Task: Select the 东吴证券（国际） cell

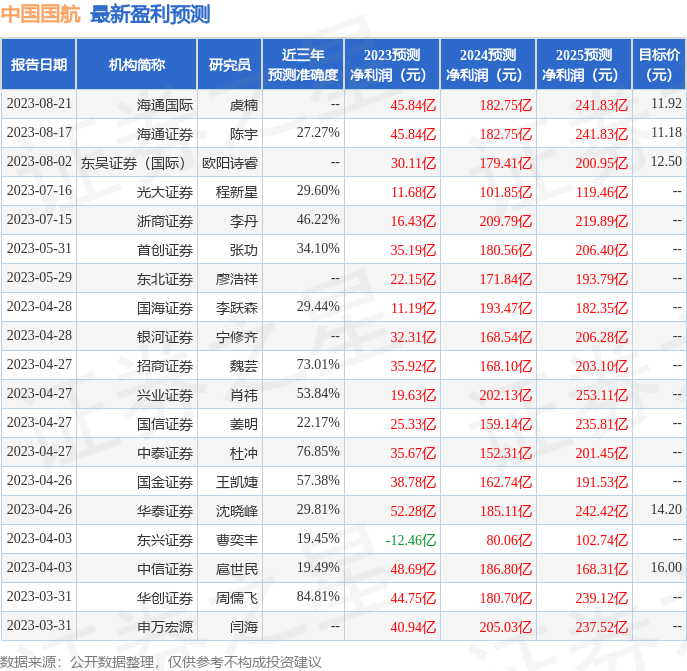Action: pos(136,163)
